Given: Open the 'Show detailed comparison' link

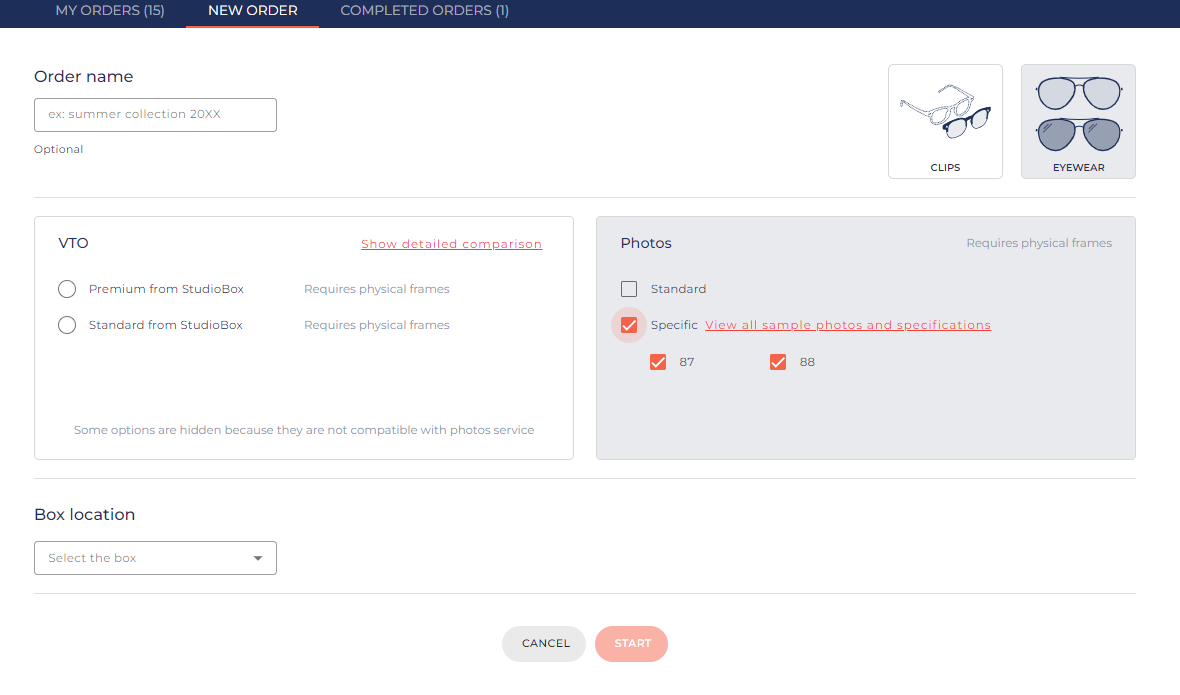Looking at the screenshot, I should (451, 244).
